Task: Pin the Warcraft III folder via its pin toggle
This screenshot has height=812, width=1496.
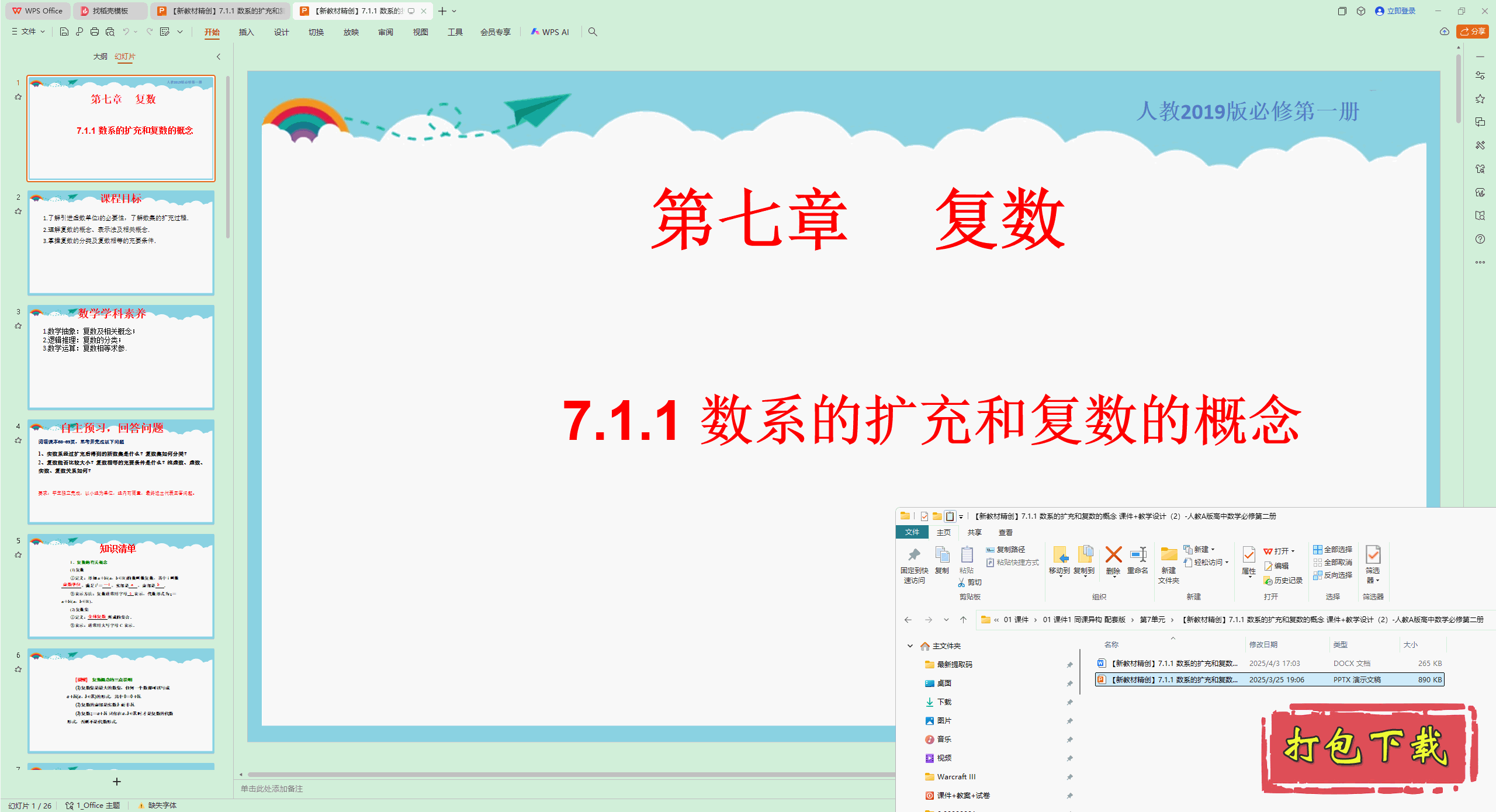Action: 1070,776
